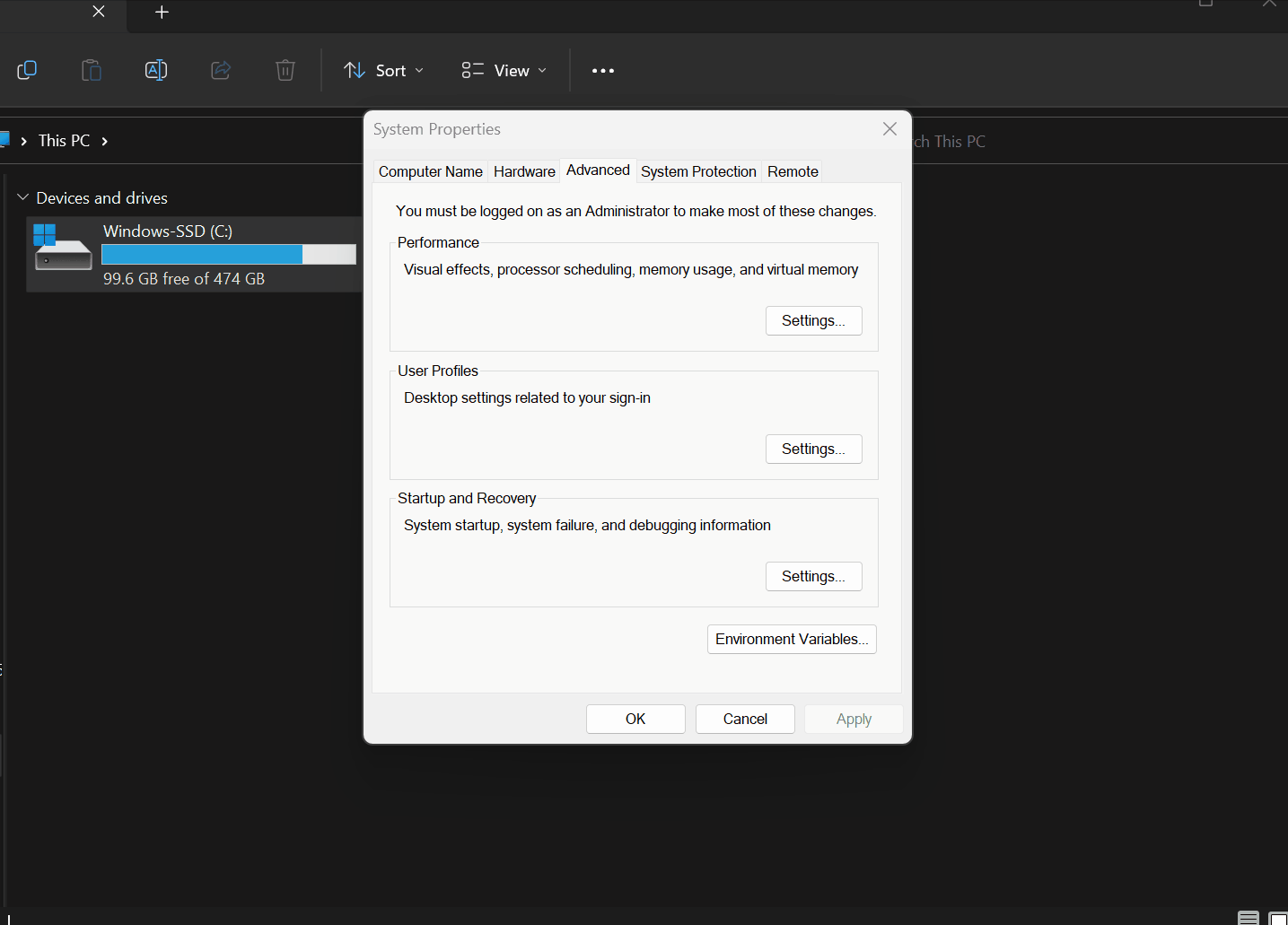Screen dimensions: 1288x925
Task: Close the current Explorer tab
Action: tap(99, 12)
